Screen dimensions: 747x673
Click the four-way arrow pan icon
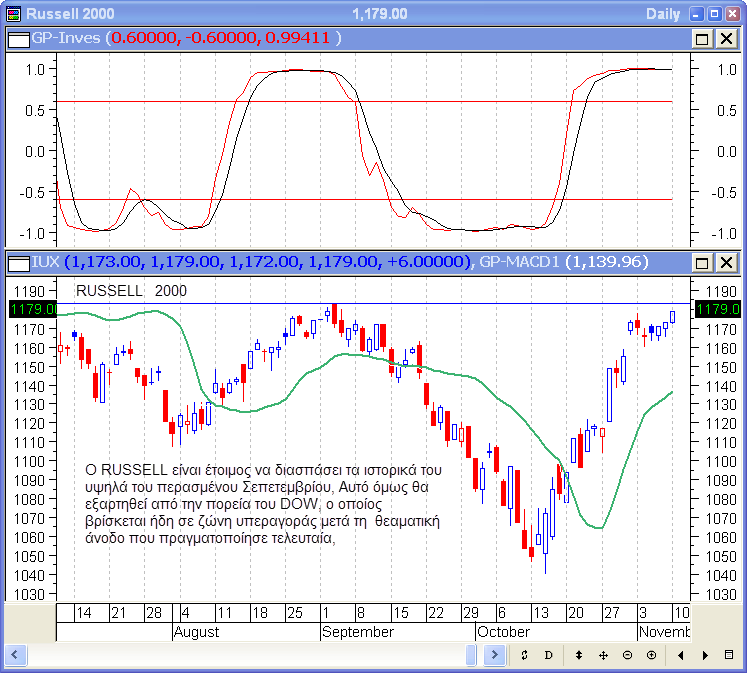pos(603,655)
